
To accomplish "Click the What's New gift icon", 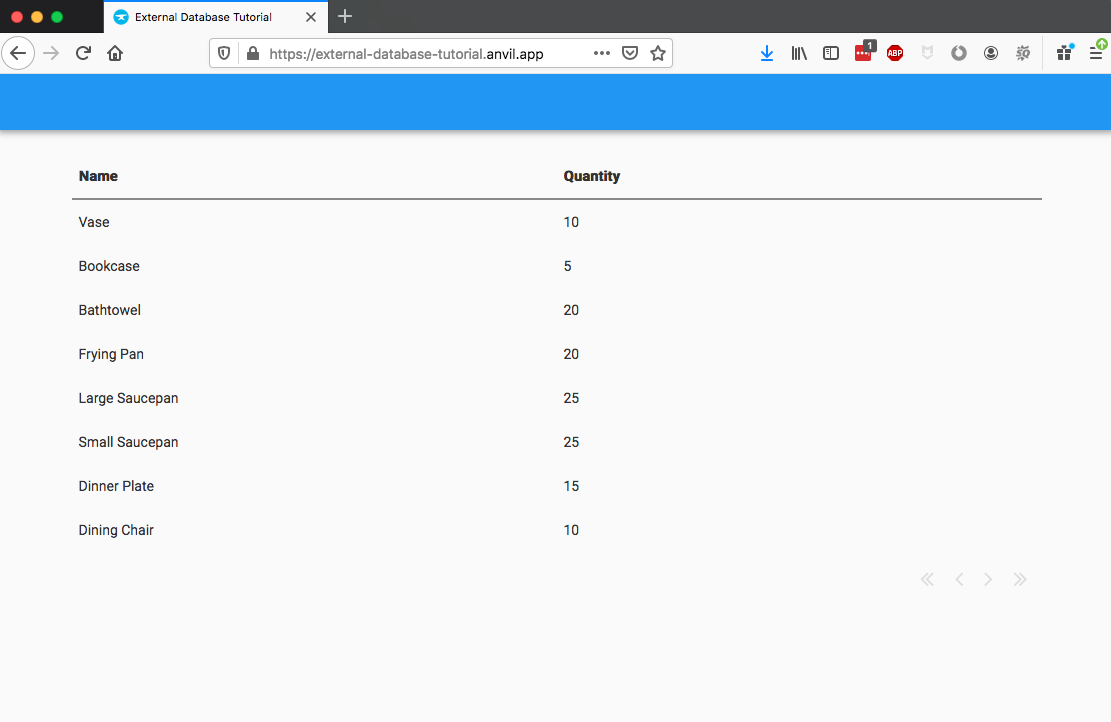I will coord(1064,54).
